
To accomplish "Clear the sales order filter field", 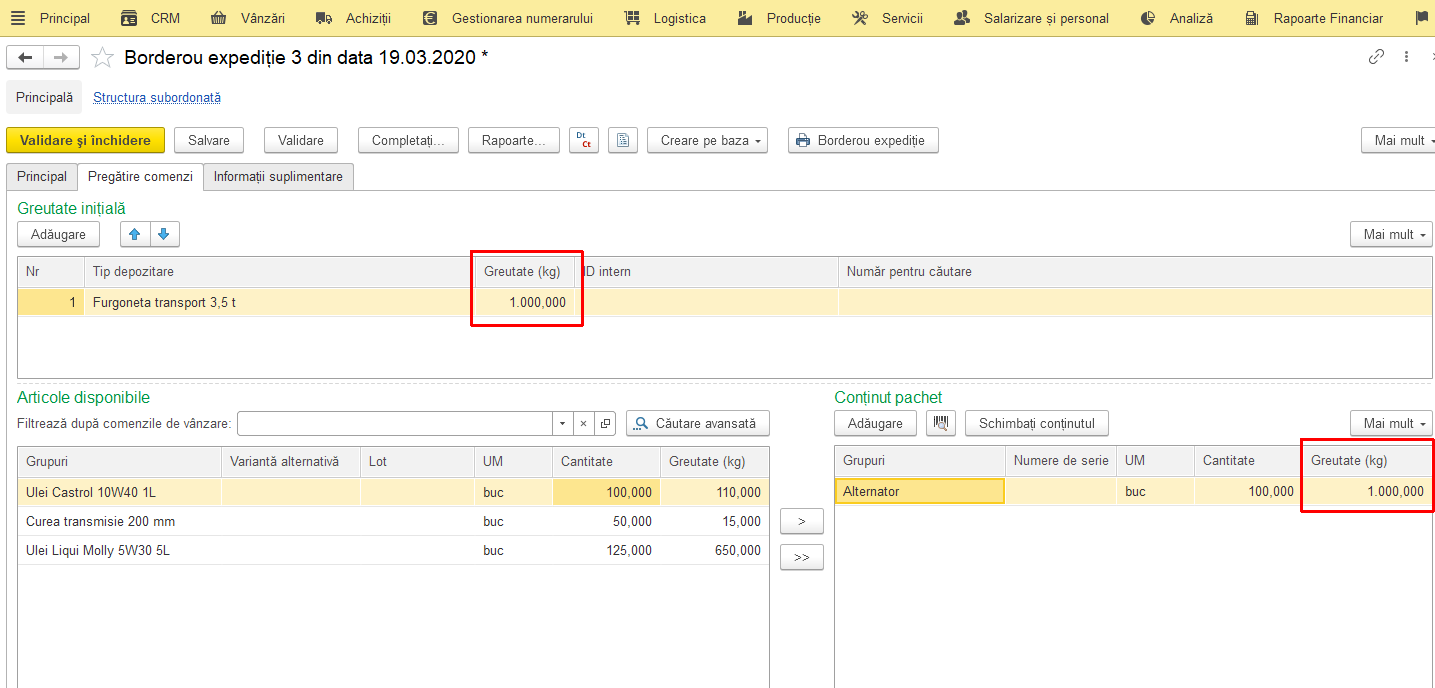I will pyautogui.click(x=584, y=424).
